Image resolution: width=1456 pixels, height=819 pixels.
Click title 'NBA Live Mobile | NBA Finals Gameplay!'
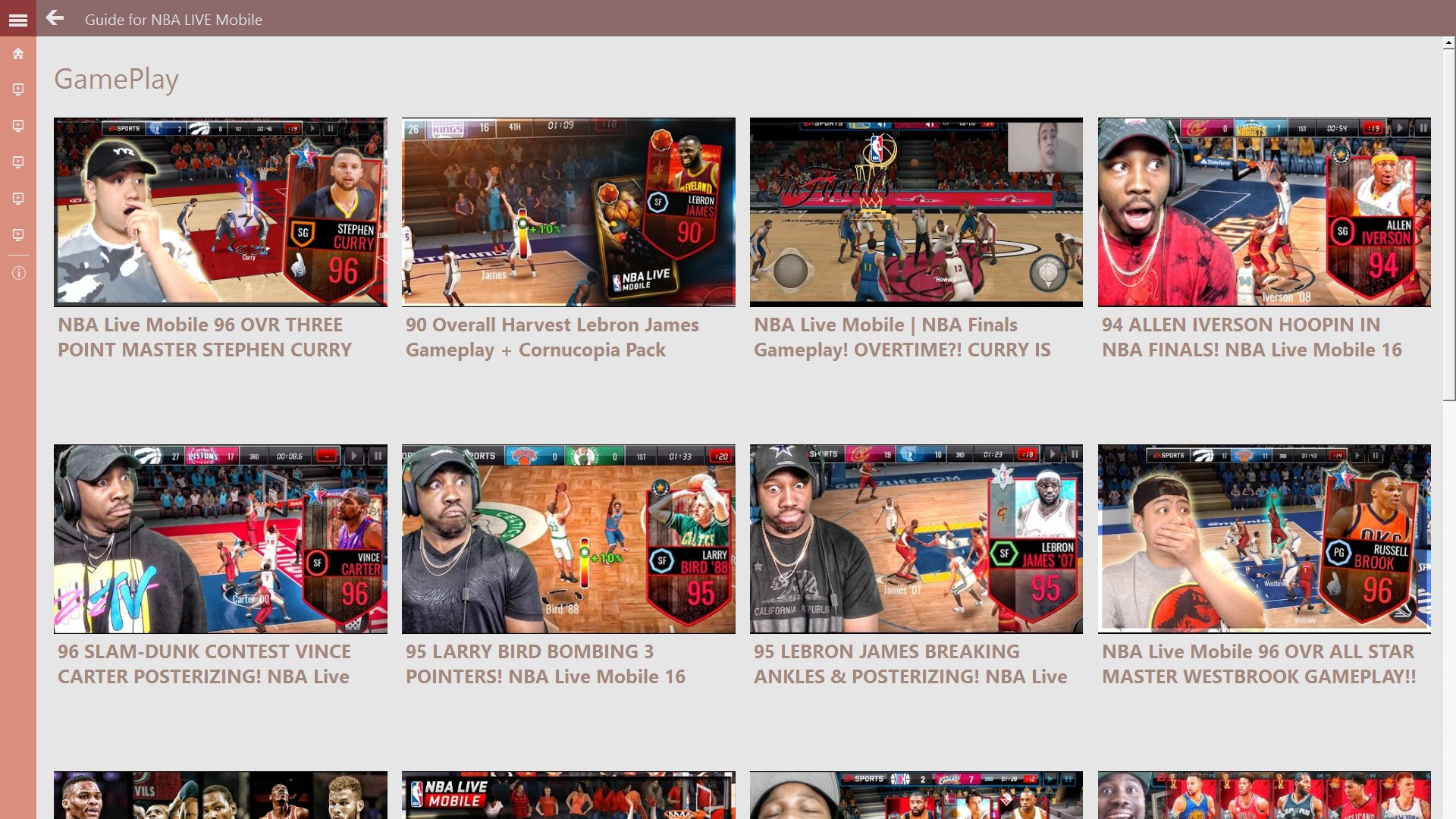coord(902,337)
